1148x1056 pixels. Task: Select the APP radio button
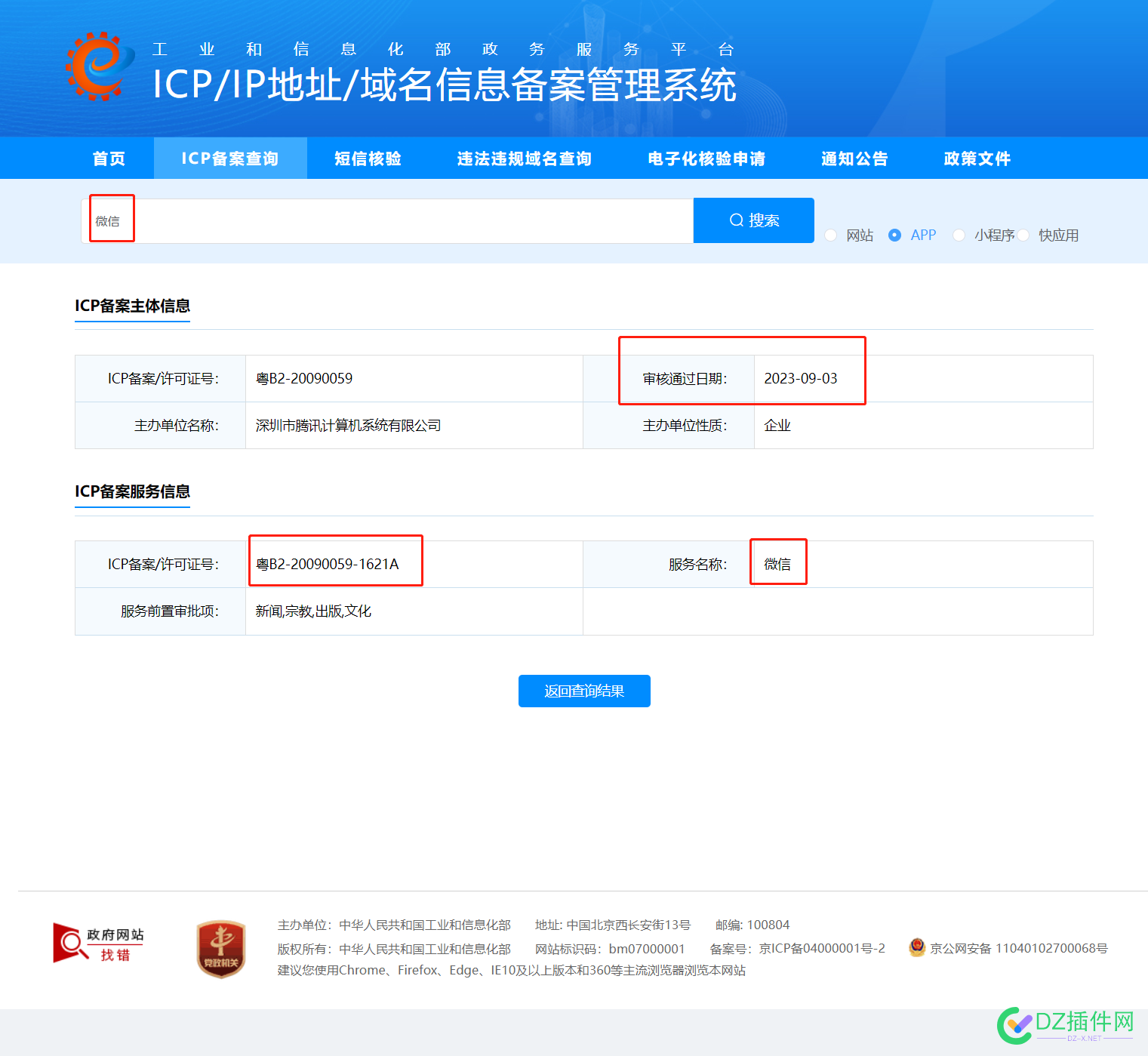click(894, 235)
